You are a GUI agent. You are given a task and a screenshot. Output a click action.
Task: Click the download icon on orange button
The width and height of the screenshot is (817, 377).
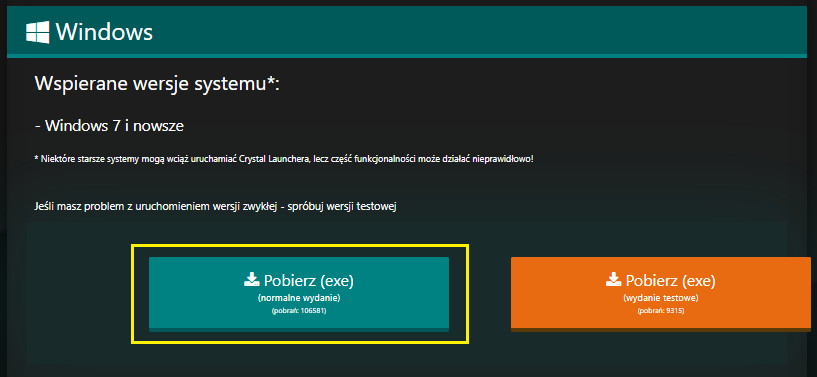tap(613, 280)
